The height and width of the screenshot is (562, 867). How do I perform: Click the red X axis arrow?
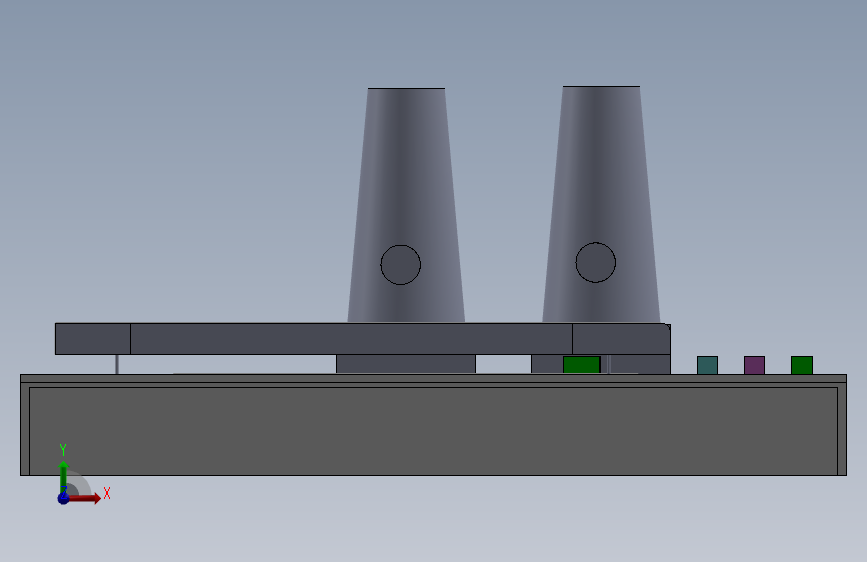point(84,498)
